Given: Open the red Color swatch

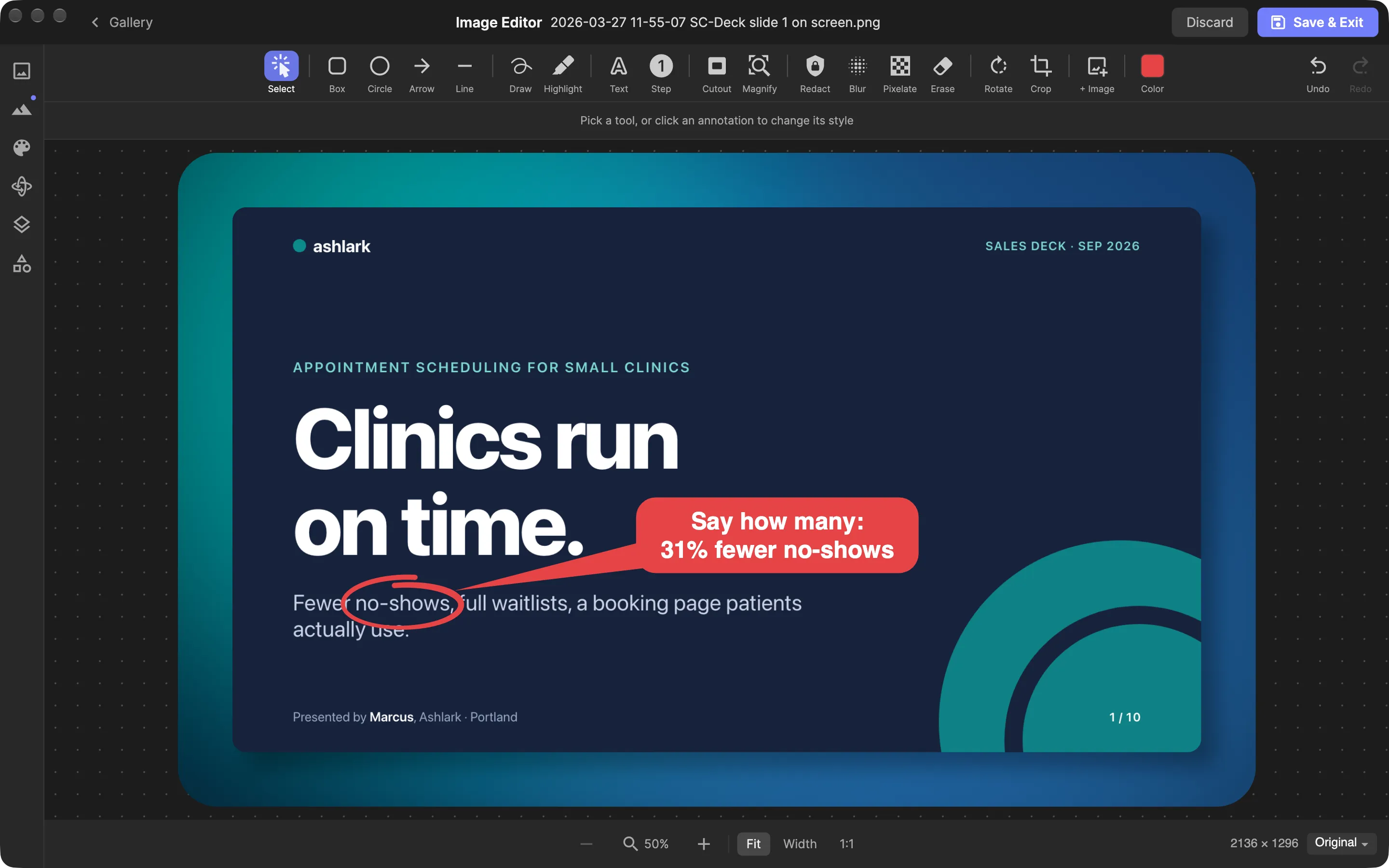Looking at the screenshot, I should [x=1153, y=73].
